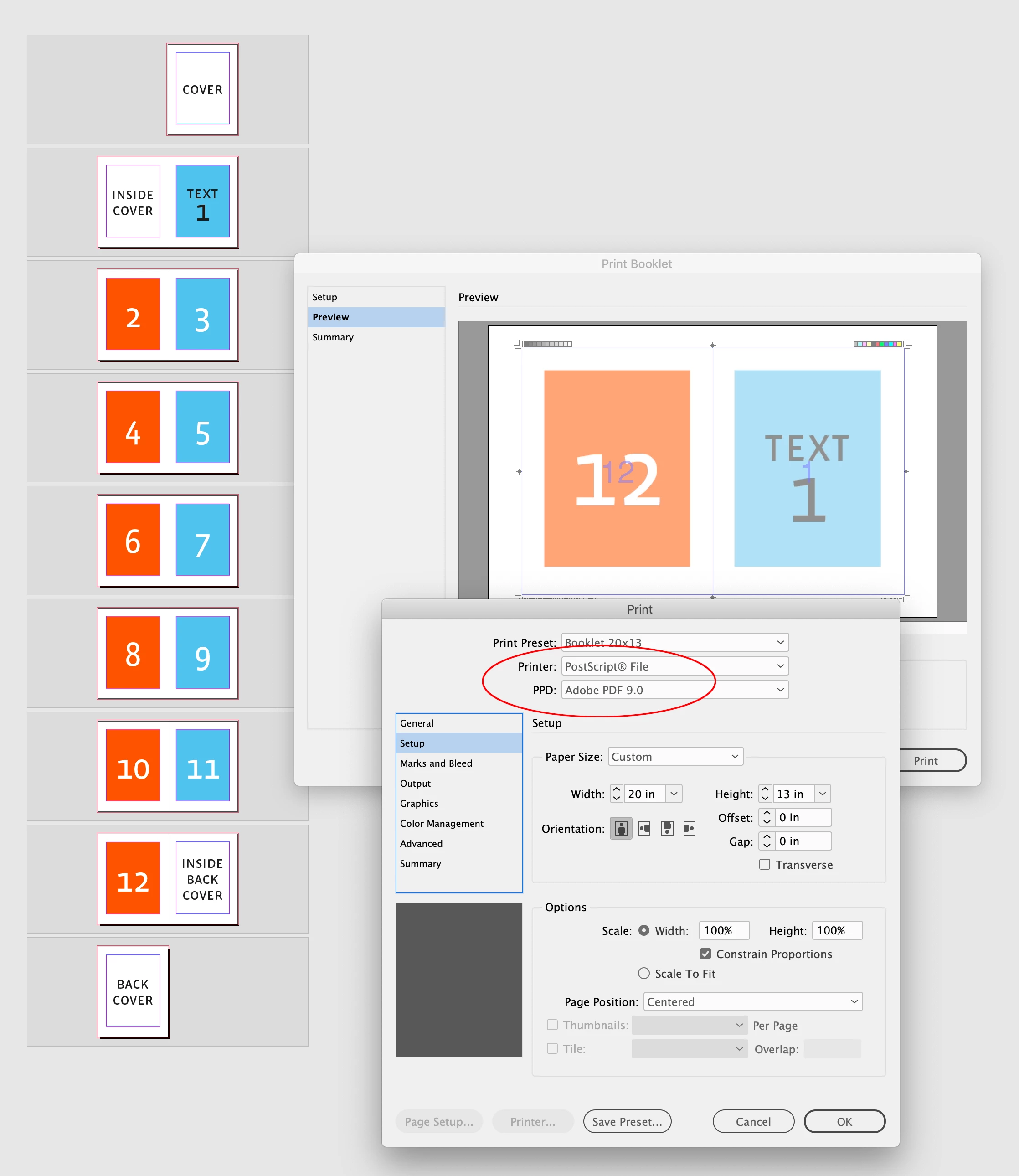Select the Scale To Fit radio button
This screenshot has height=1176, width=1019.
(643, 973)
